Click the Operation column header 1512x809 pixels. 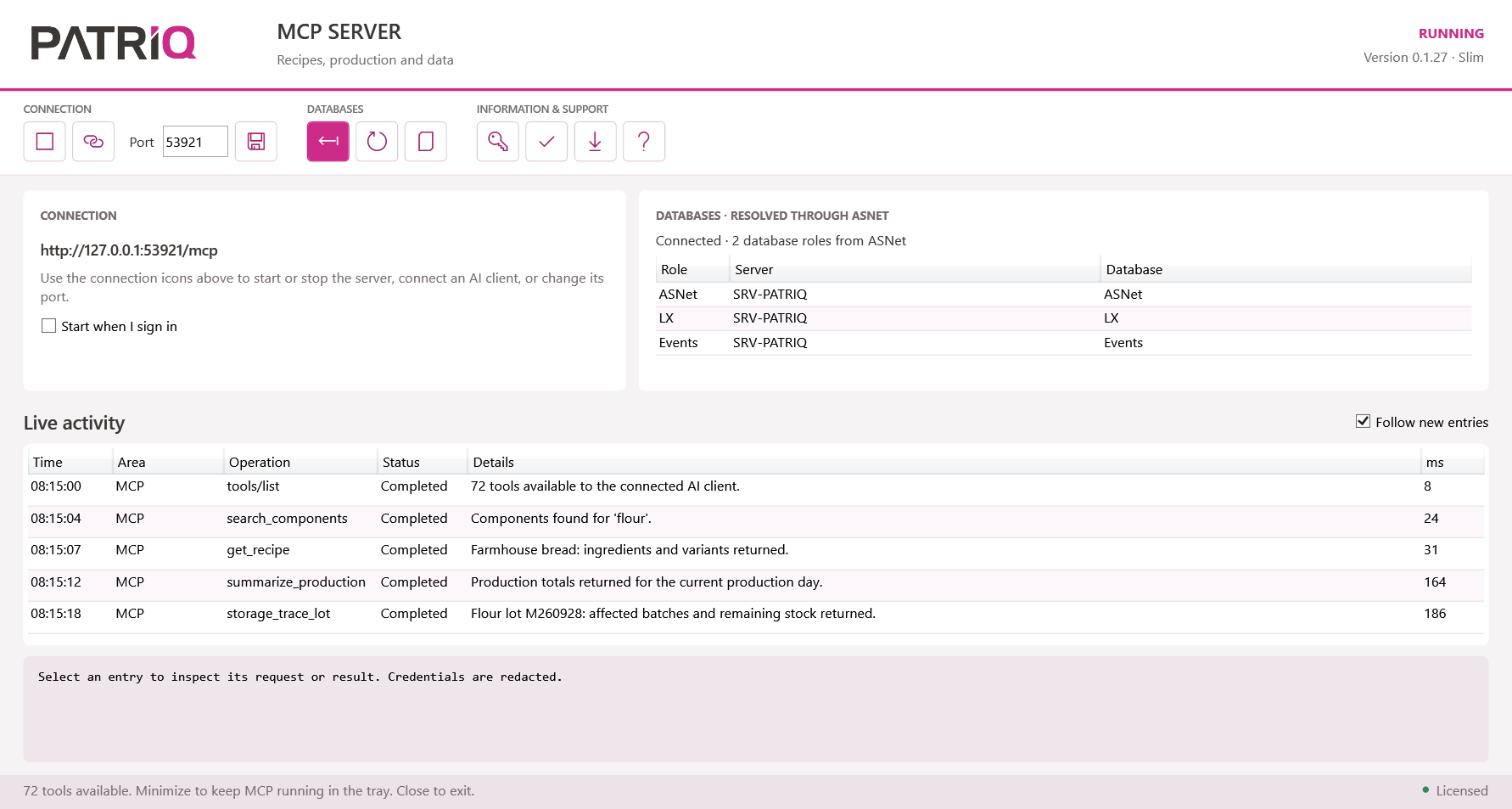pos(301,462)
